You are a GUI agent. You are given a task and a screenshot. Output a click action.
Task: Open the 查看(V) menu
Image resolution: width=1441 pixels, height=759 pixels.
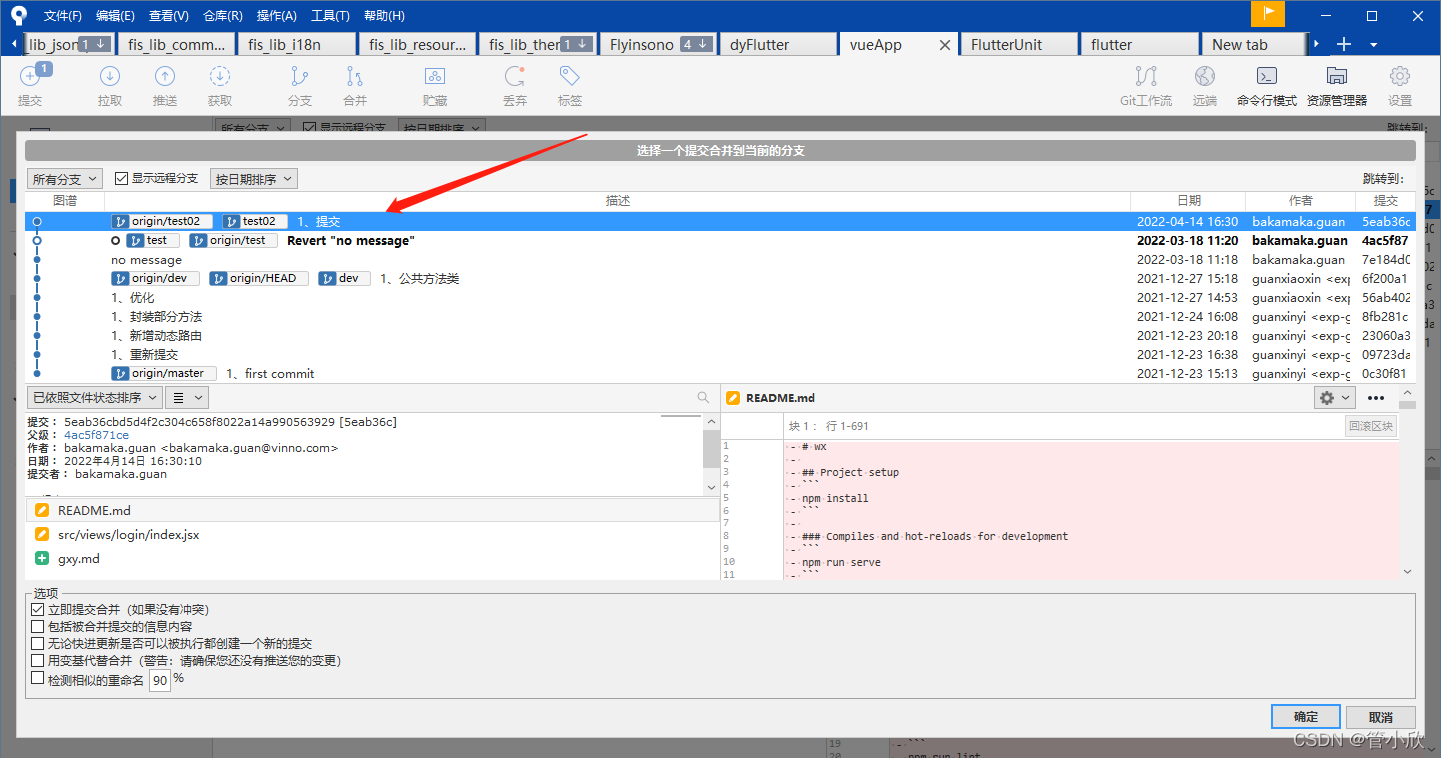[x=168, y=15]
